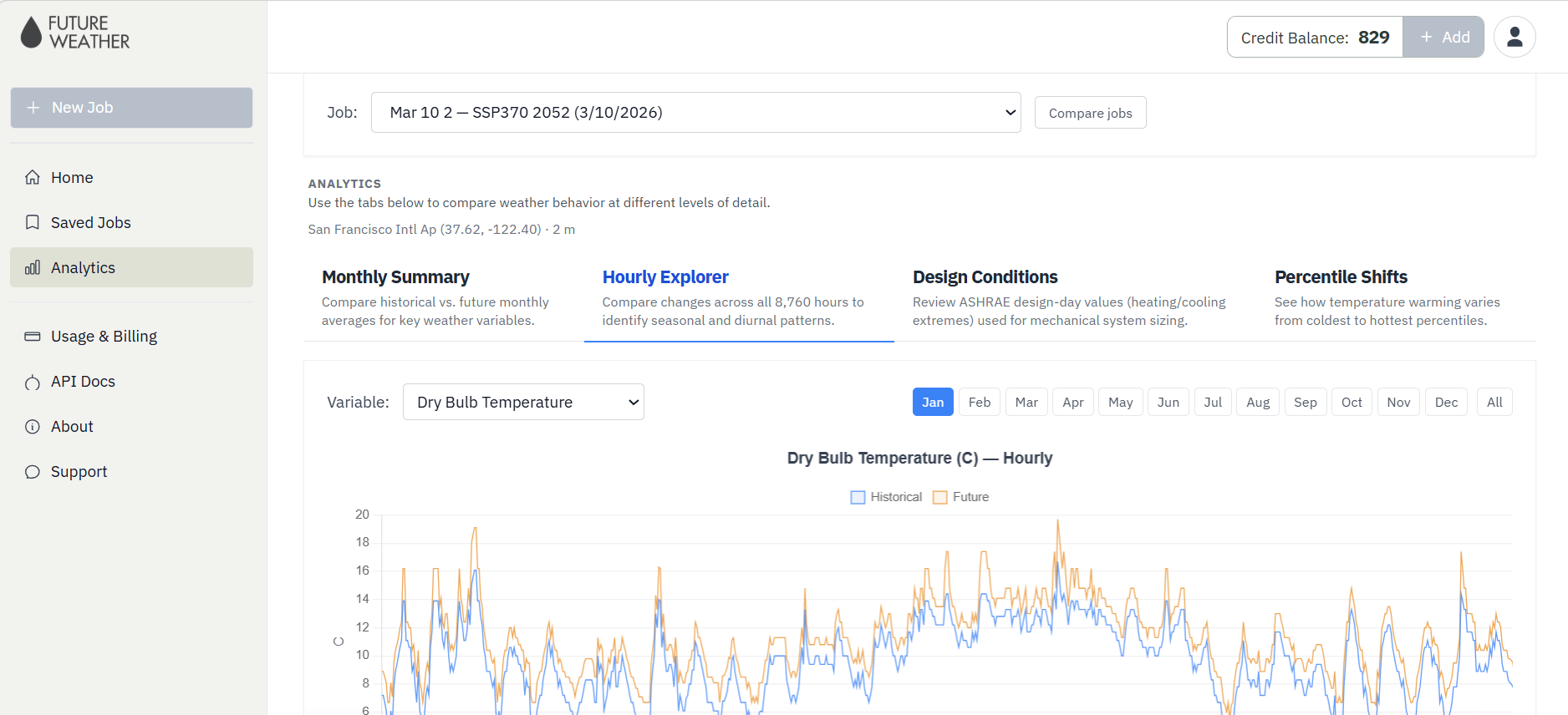Switch to the Design Conditions tab
Image resolution: width=1568 pixels, height=715 pixels.
coord(1076,297)
